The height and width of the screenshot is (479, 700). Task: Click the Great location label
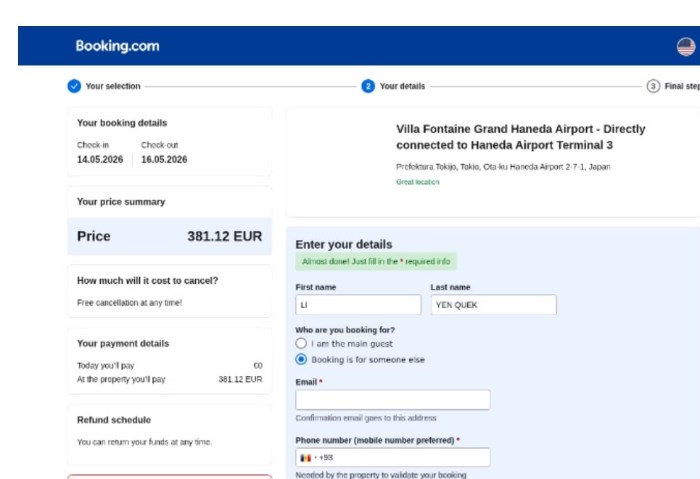418,182
